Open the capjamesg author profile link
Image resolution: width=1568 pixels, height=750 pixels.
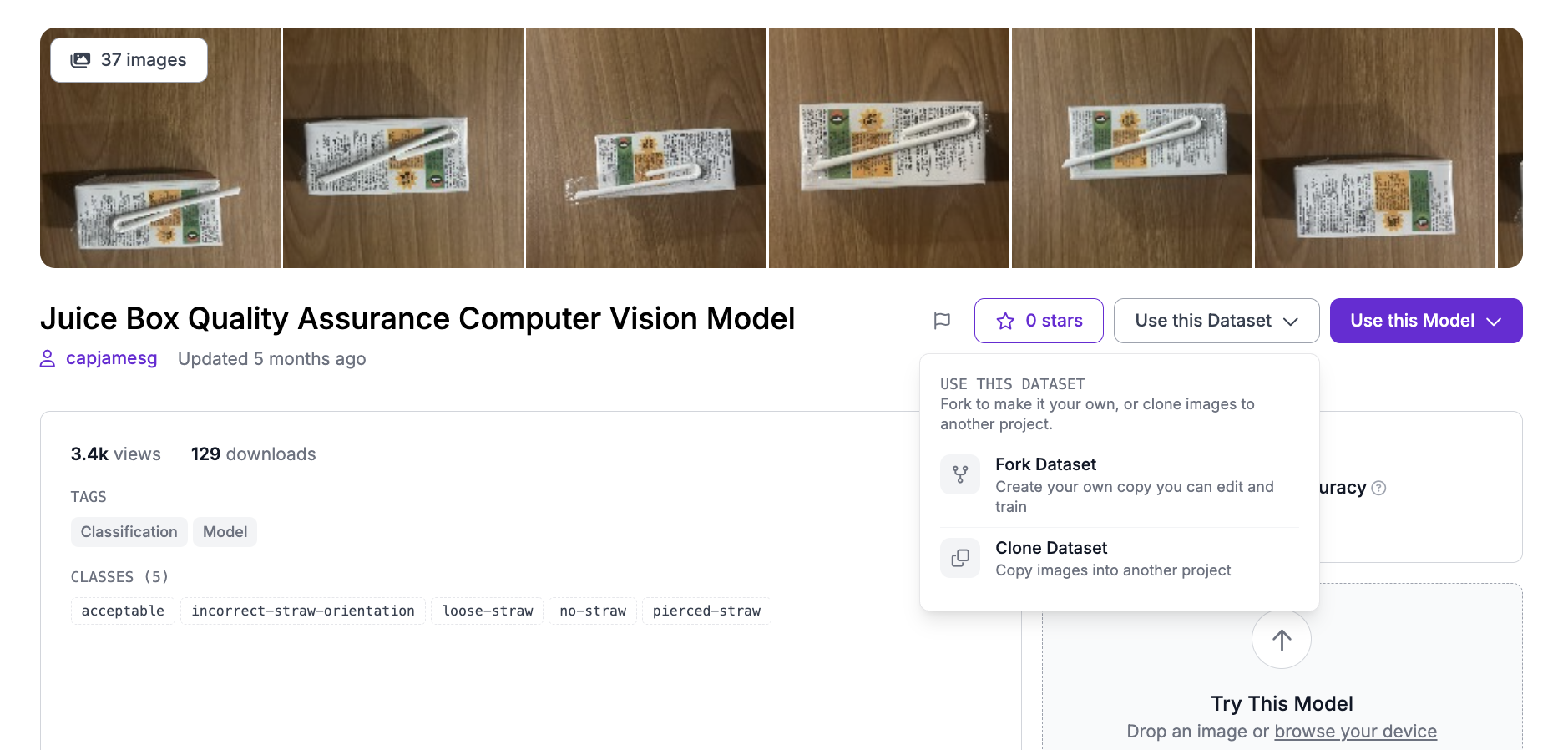point(111,358)
